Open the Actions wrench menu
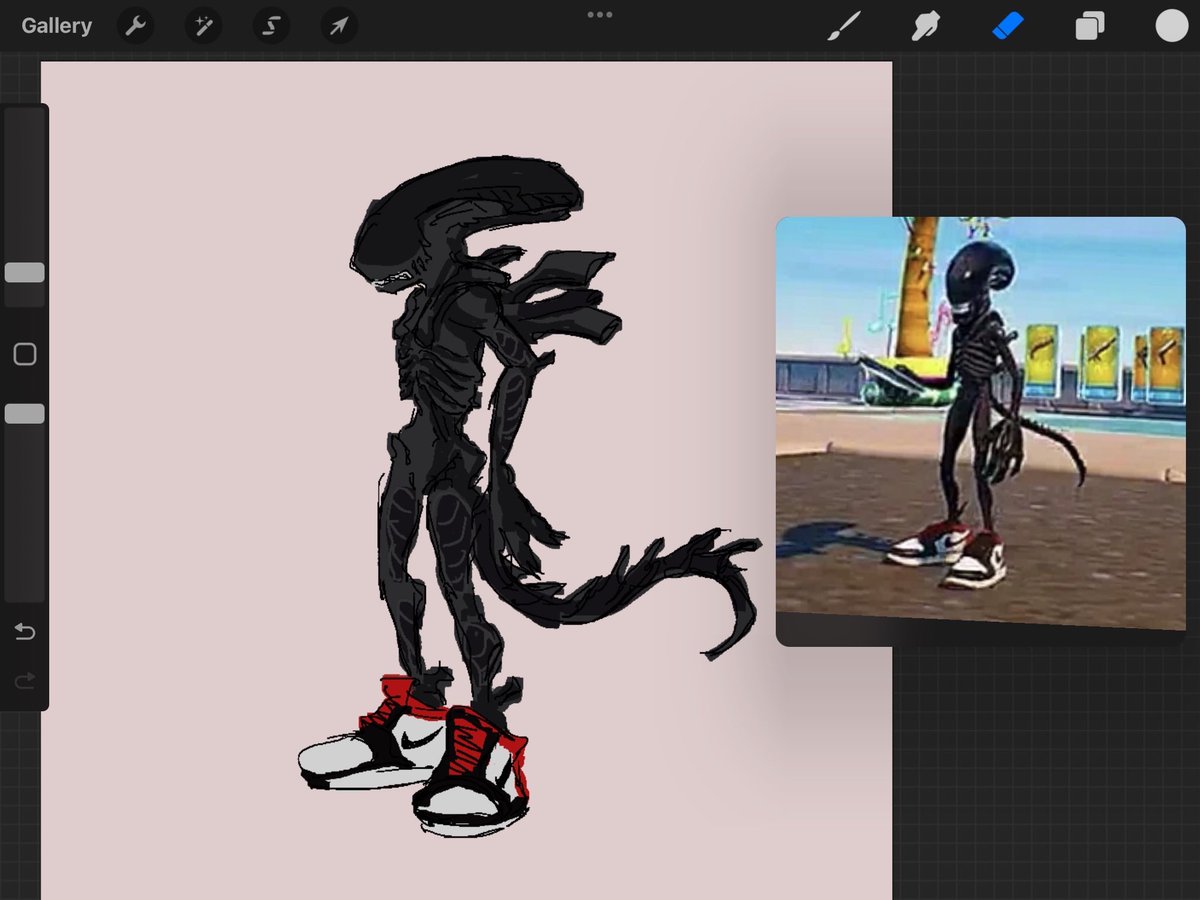The width and height of the screenshot is (1200, 900). (x=135, y=26)
